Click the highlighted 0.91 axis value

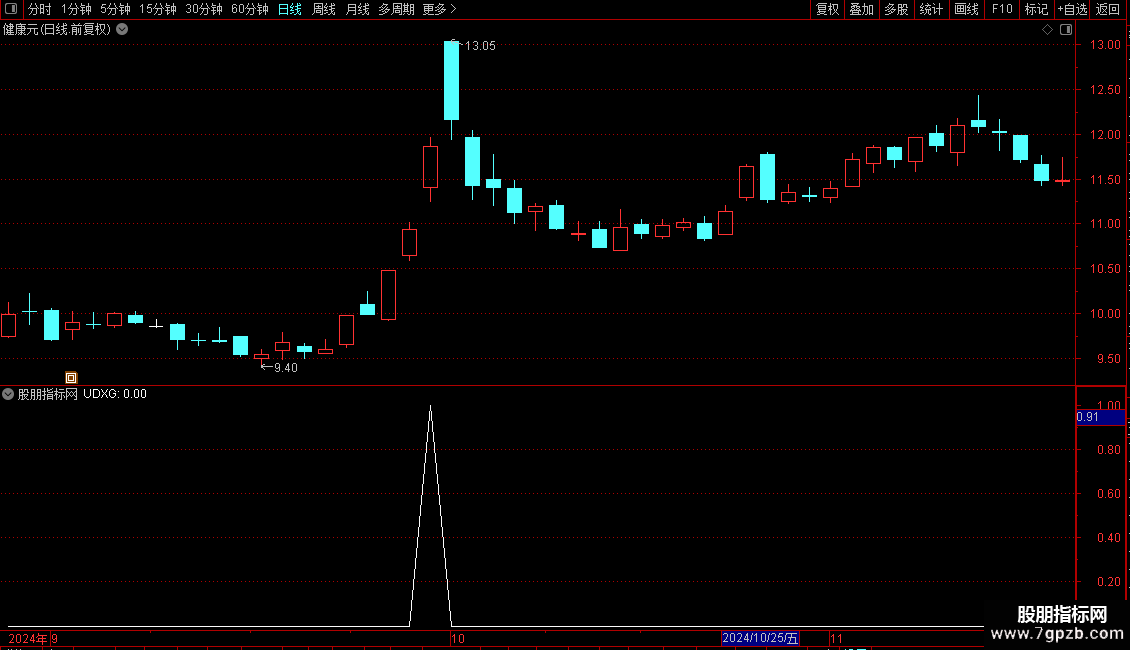pyautogui.click(x=1100, y=417)
